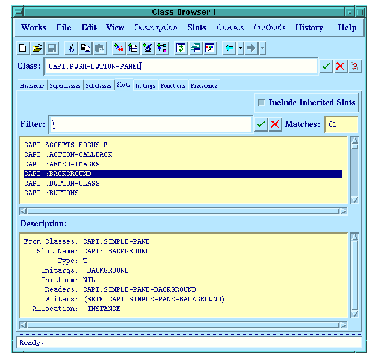The width and height of the screenshot is (379, 360).
Task: Switch to the Subclasses tab
Action: click(x=98, y=86)
